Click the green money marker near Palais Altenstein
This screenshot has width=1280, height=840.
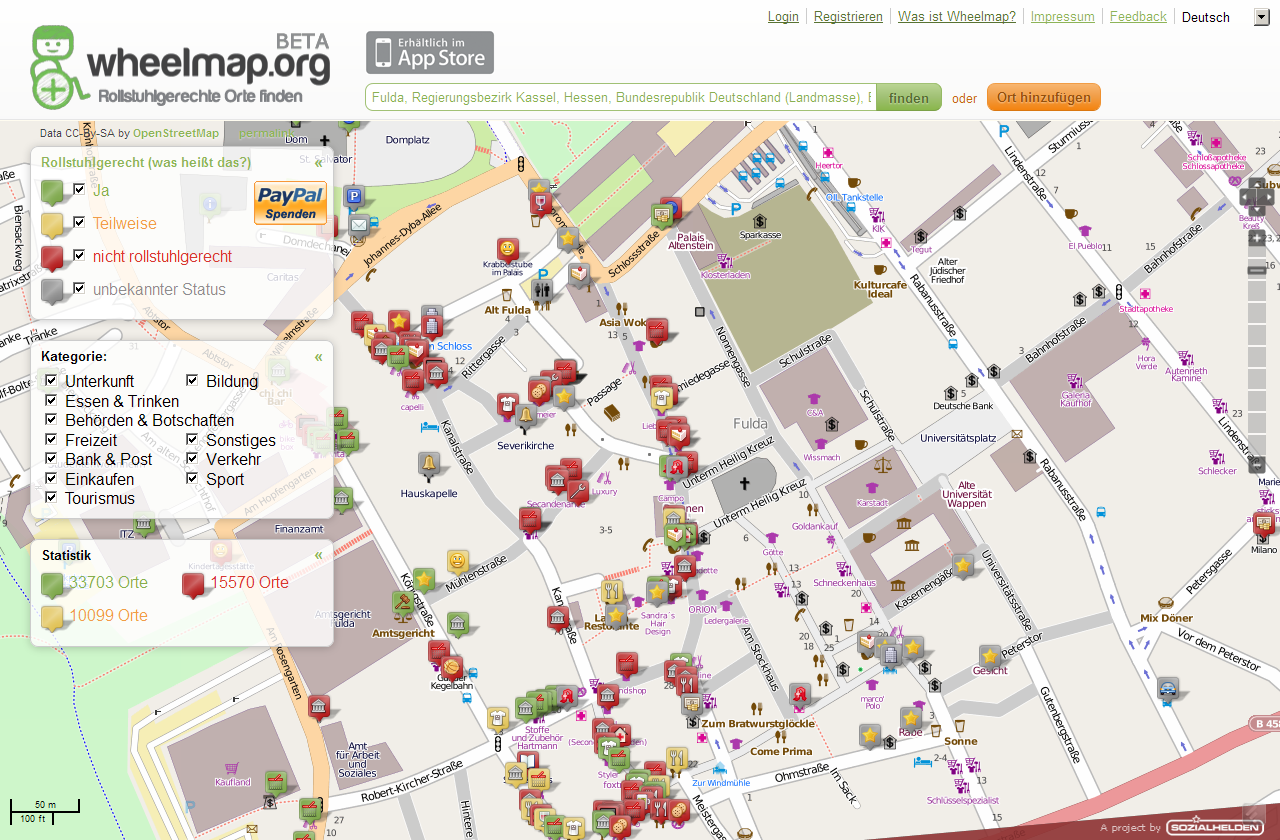pyautogui.click(x=661, y=214)
